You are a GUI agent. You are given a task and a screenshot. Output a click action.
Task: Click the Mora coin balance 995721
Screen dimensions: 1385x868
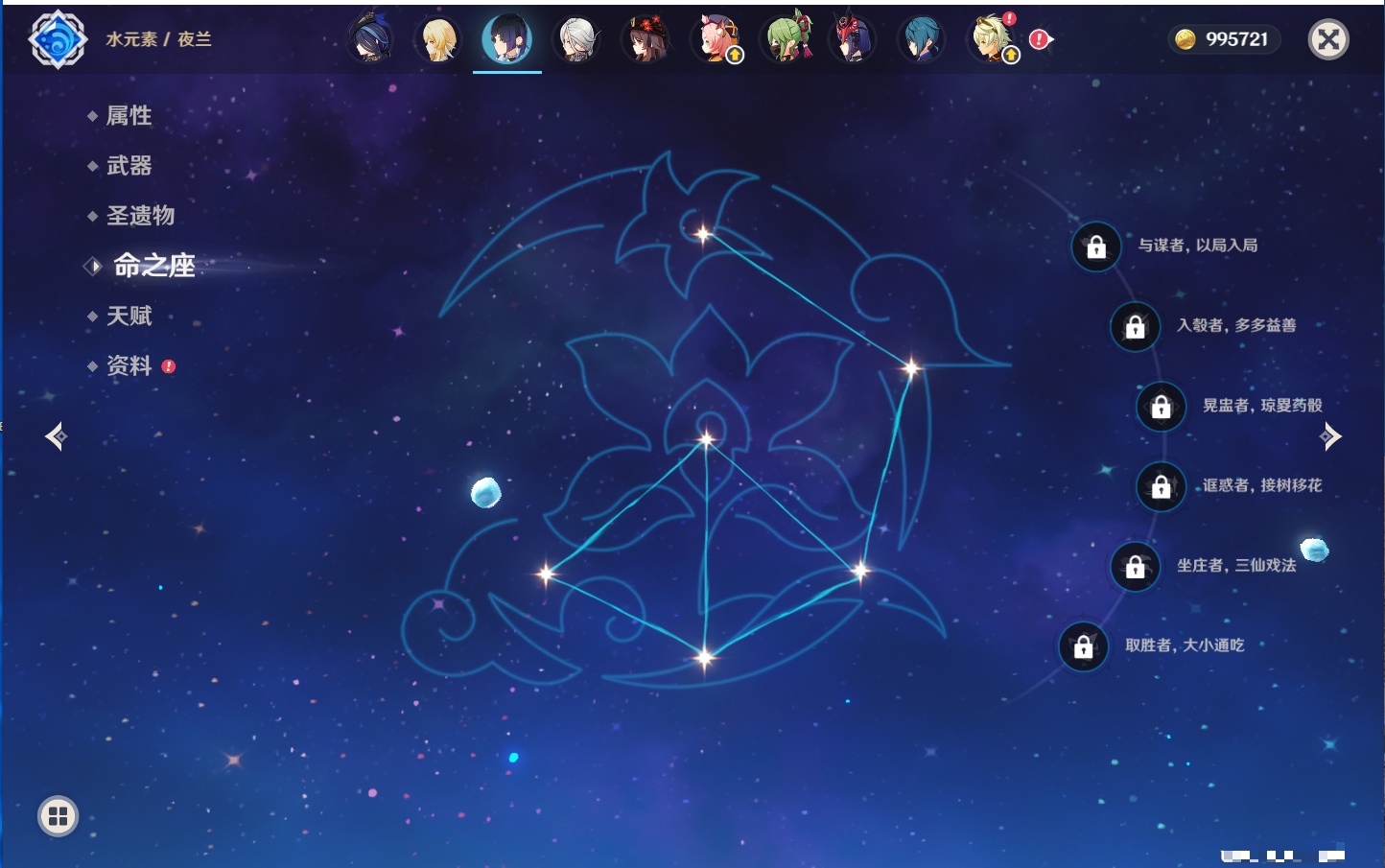(x=1224, y=39)
